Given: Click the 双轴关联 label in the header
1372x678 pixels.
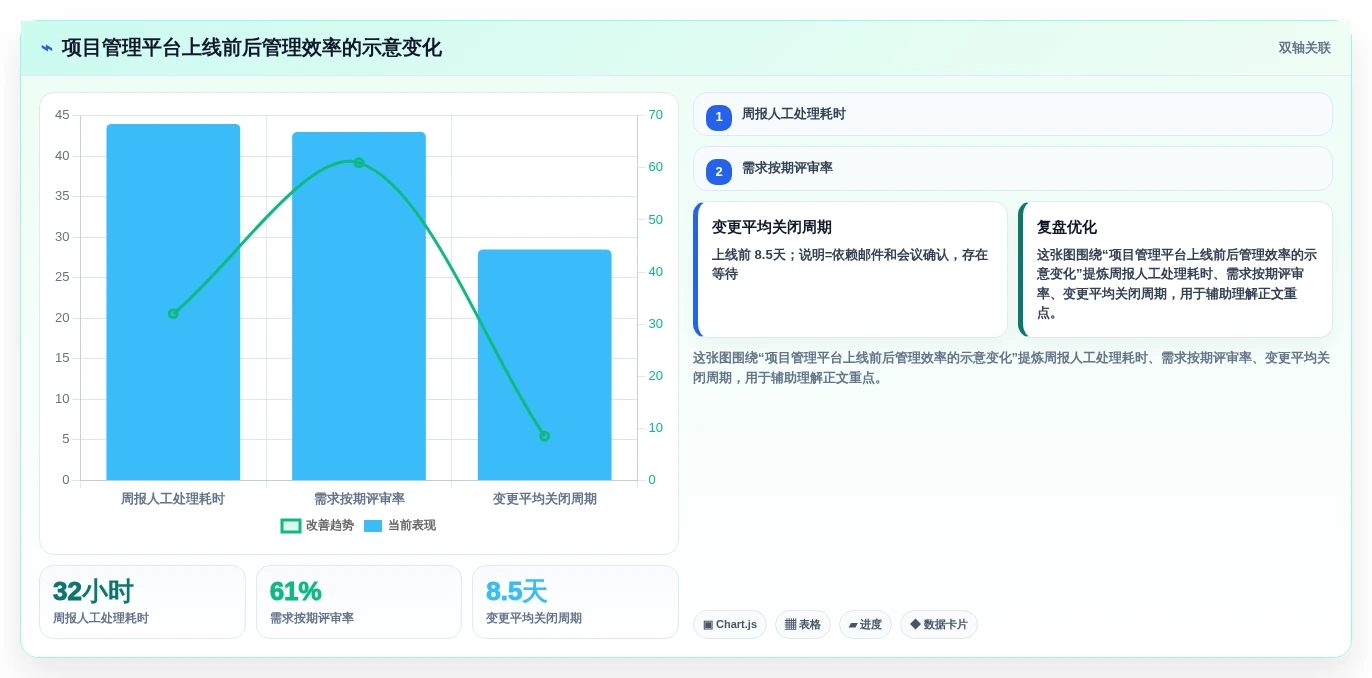Looking at the screenshot, I should click(x=1304, y=48).
